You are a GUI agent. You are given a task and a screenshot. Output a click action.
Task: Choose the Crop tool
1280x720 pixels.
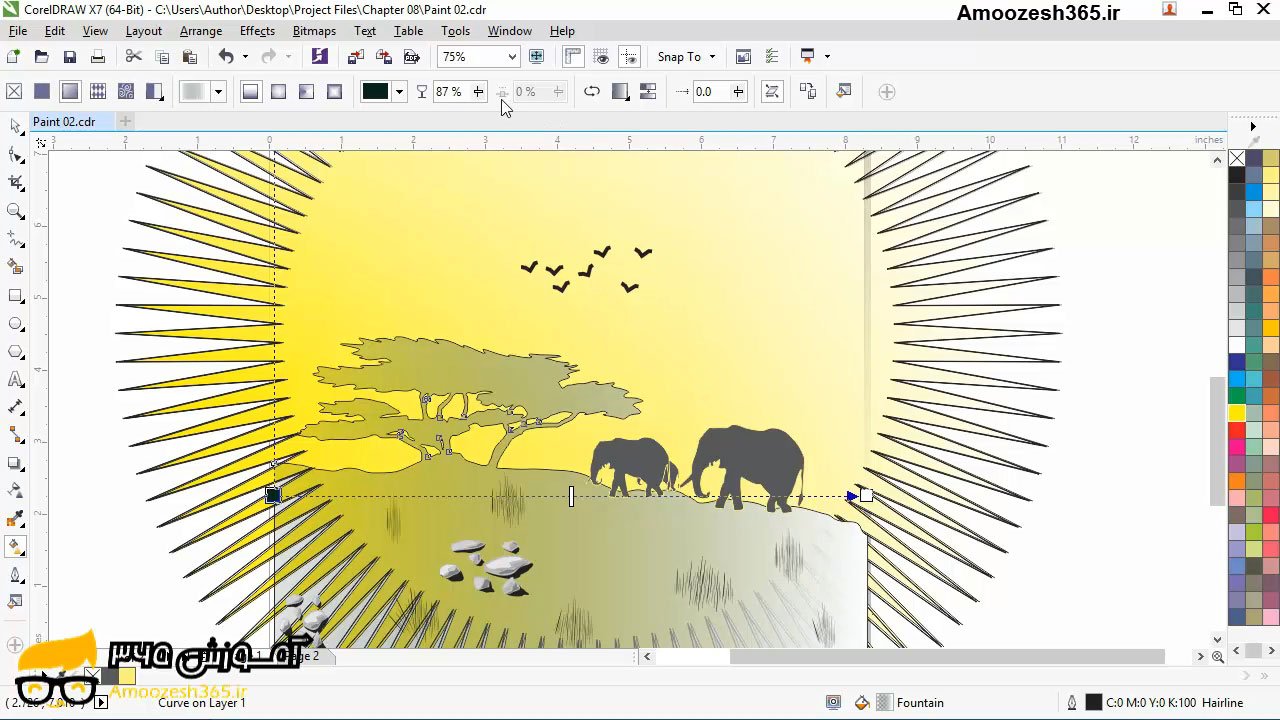click(x=16, y=183)
